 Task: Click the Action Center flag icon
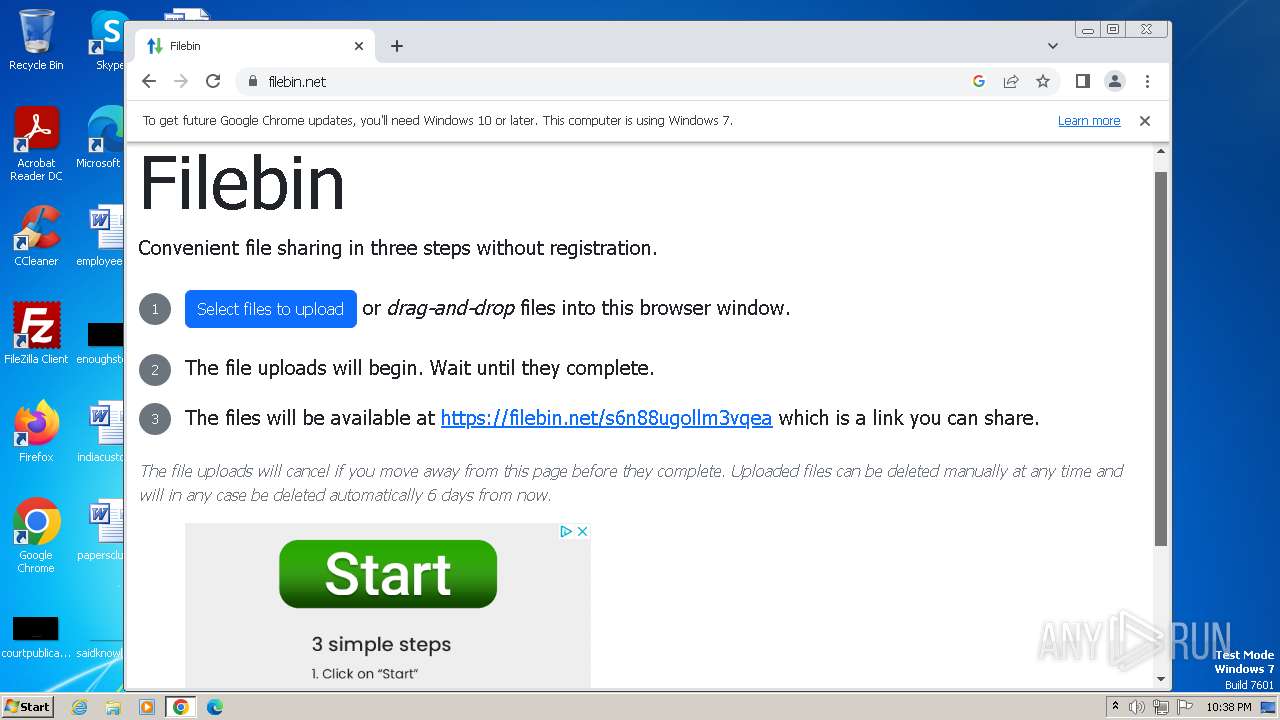[x=1183, y=707]
